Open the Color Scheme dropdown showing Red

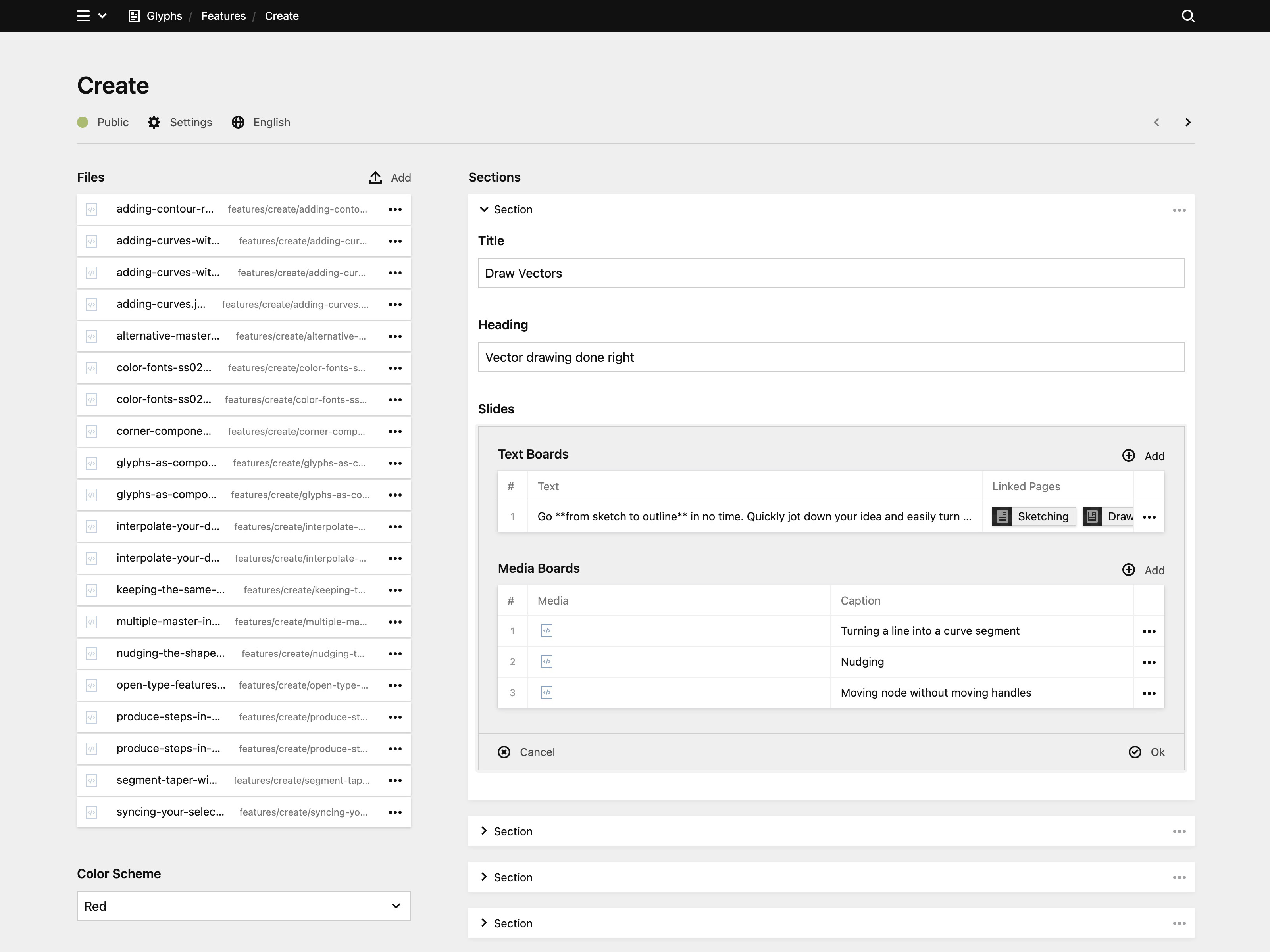pos(243,906)
